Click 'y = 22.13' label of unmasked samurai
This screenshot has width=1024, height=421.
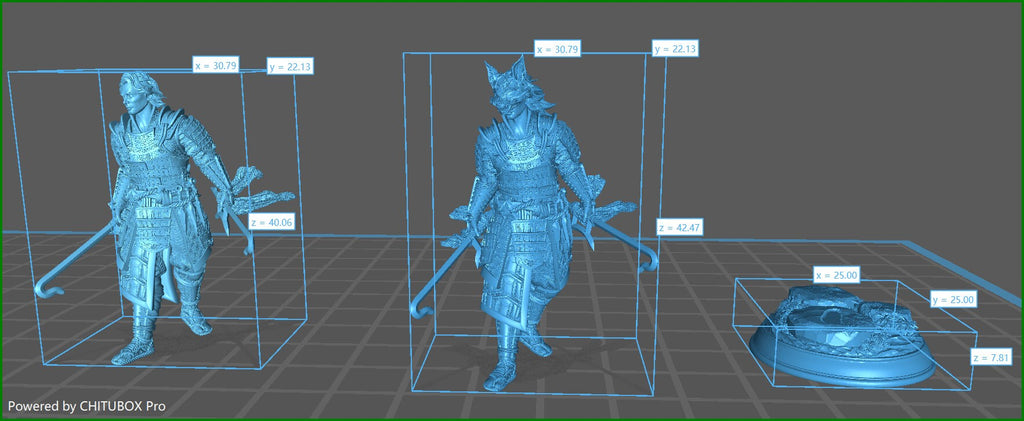292,66
